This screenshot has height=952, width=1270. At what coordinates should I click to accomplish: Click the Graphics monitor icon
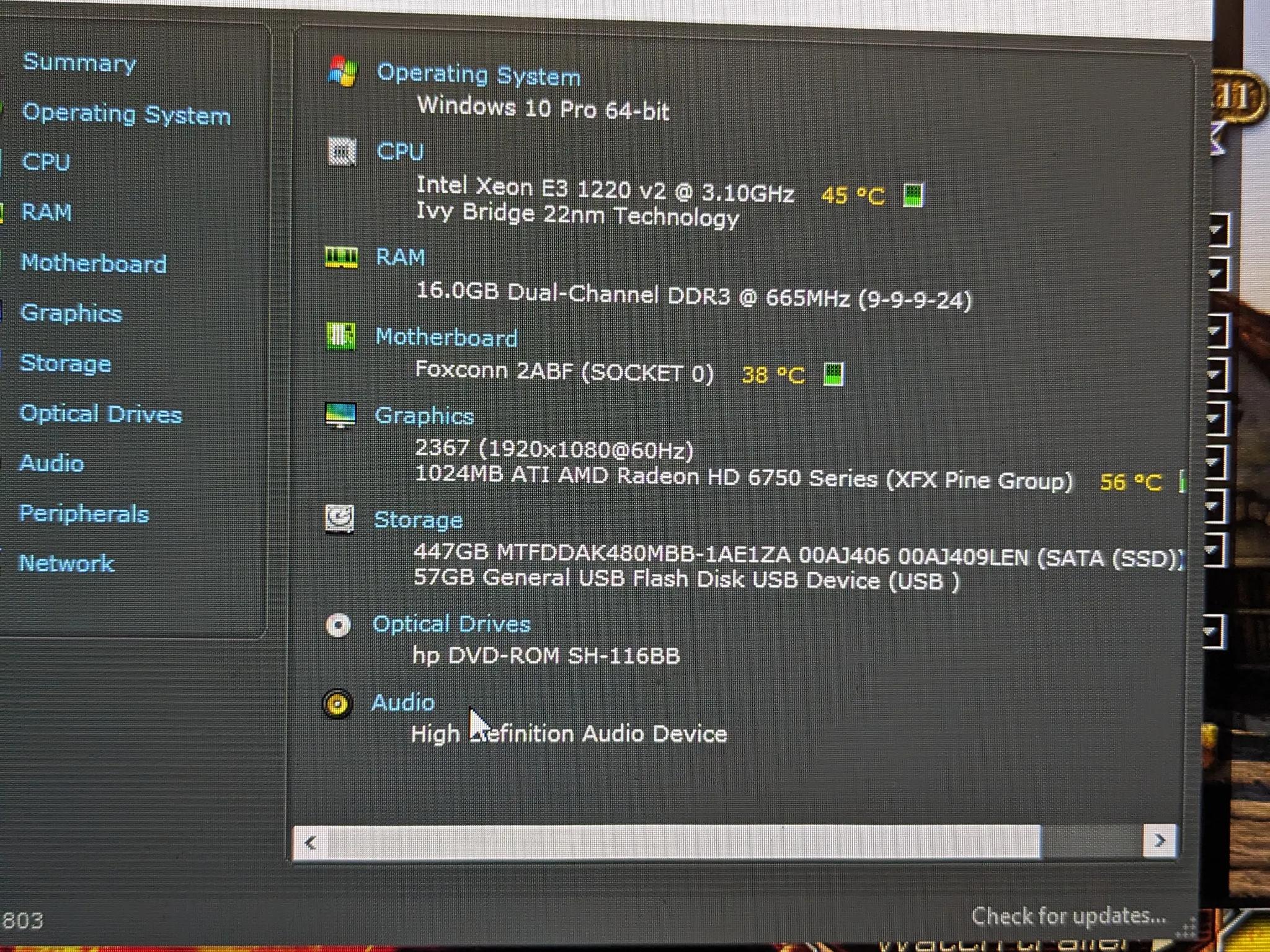click(340, 415)
